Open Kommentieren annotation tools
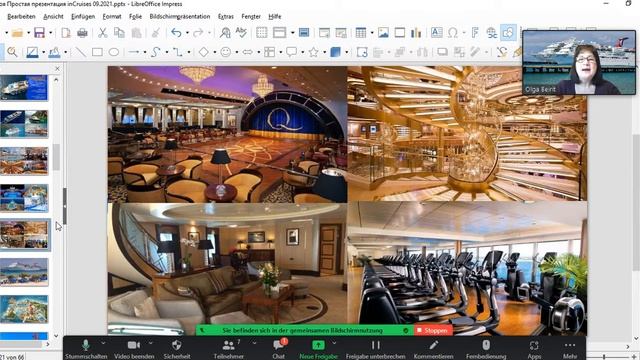The height and width of the screenshot is (360, 640). (x=433, y=349)
